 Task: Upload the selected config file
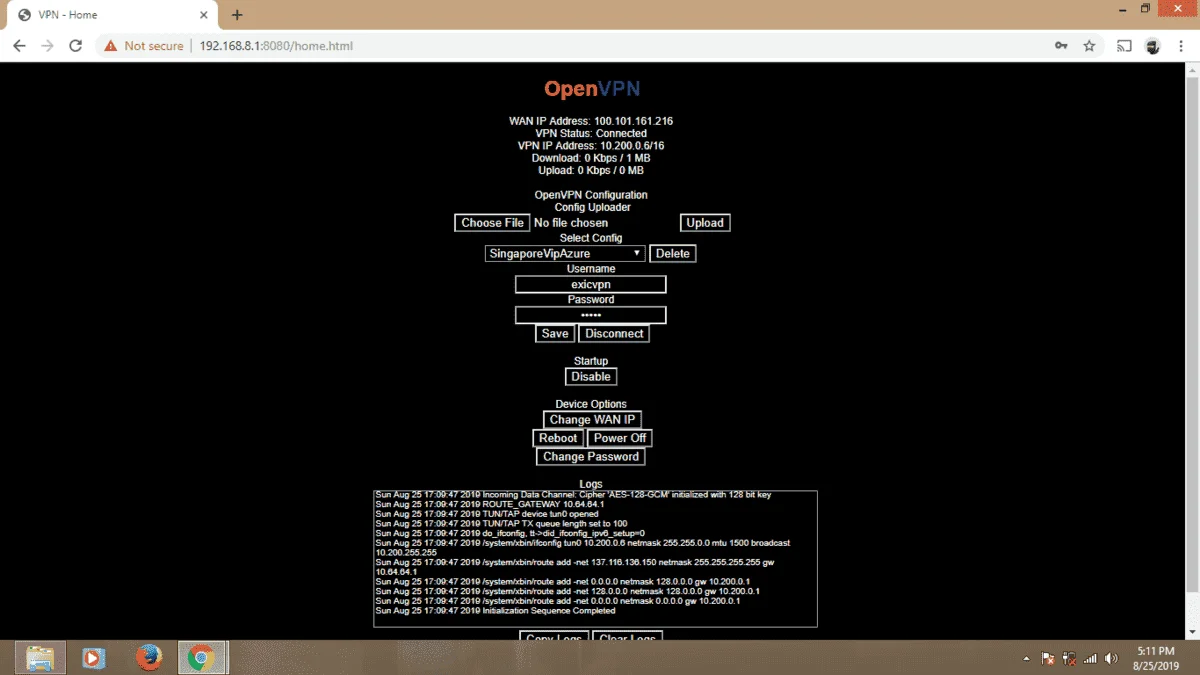tap(705, 223)
